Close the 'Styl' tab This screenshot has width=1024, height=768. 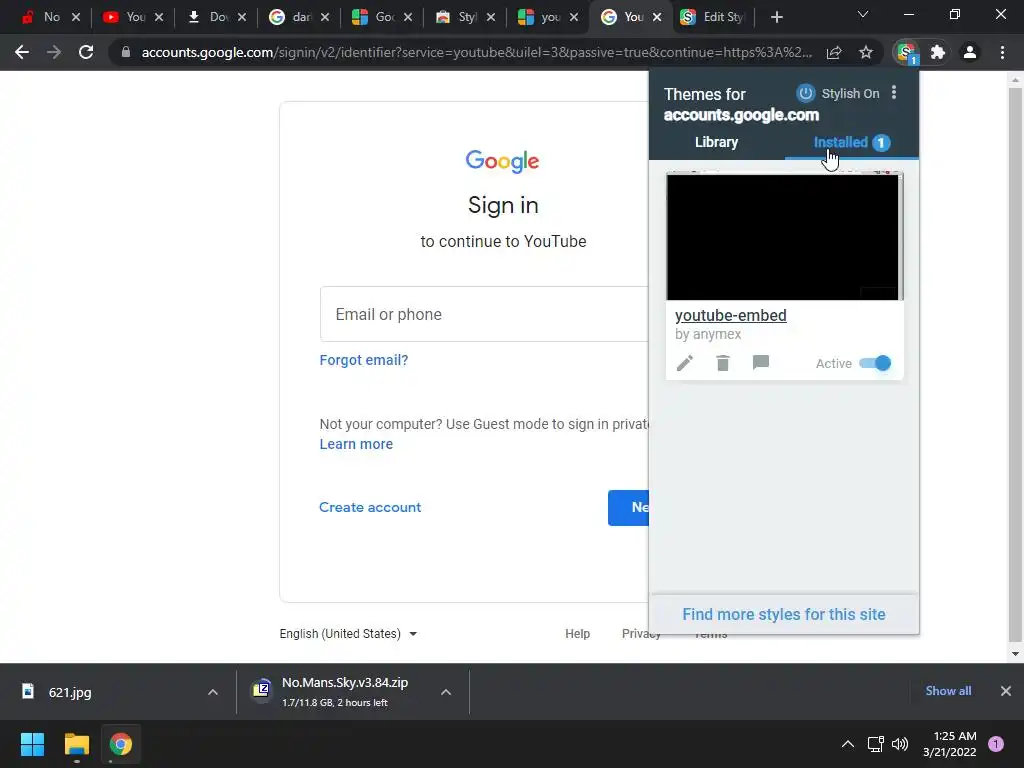point(491,17)
